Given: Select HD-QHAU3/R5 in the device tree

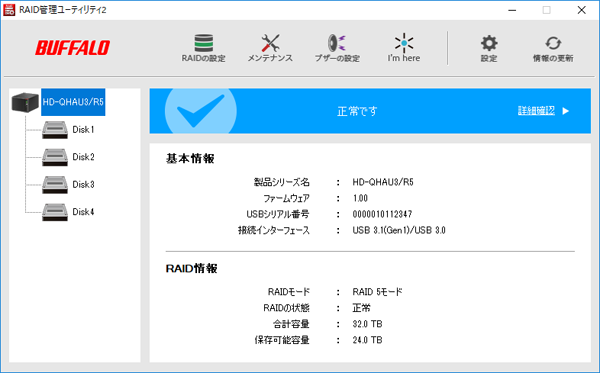Looking at the screenshot, I should click(x=73, y=102).
